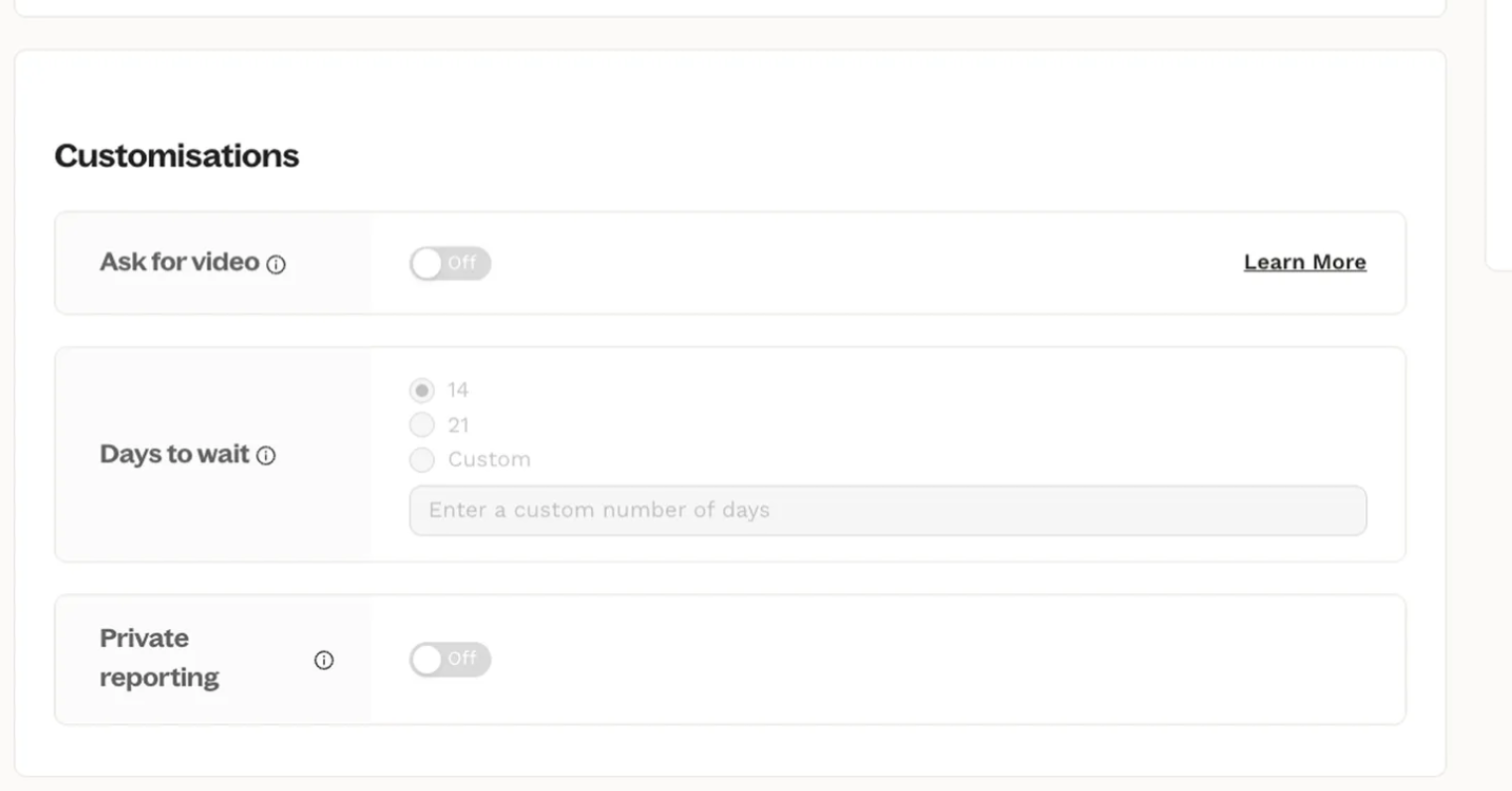The width and height of the screenshot is (1512, 791).
Task: Choose the 21 days radio circle
Action: [x=422, y=425]
